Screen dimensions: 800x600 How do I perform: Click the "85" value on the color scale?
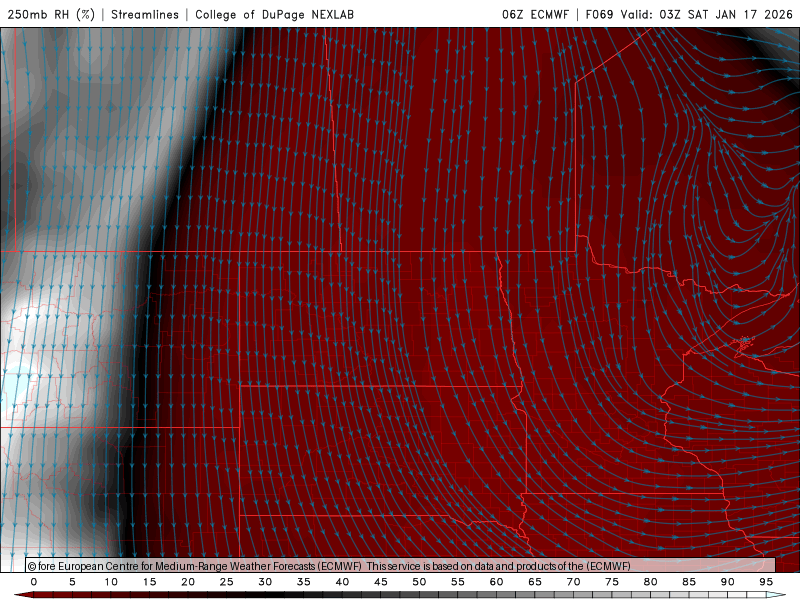[689, 582]
